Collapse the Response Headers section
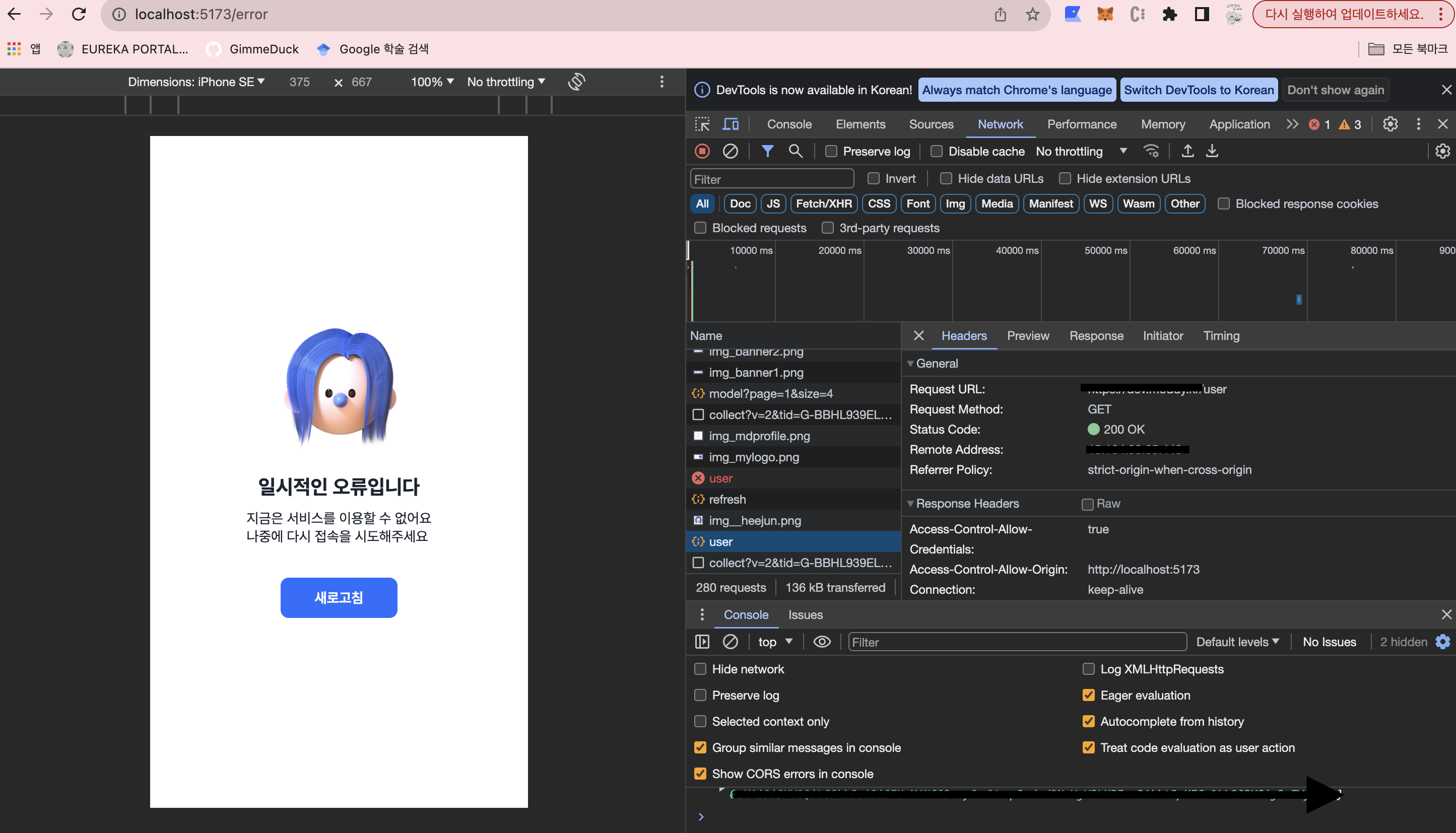1456x833 pixels. (x=967, y=504)
